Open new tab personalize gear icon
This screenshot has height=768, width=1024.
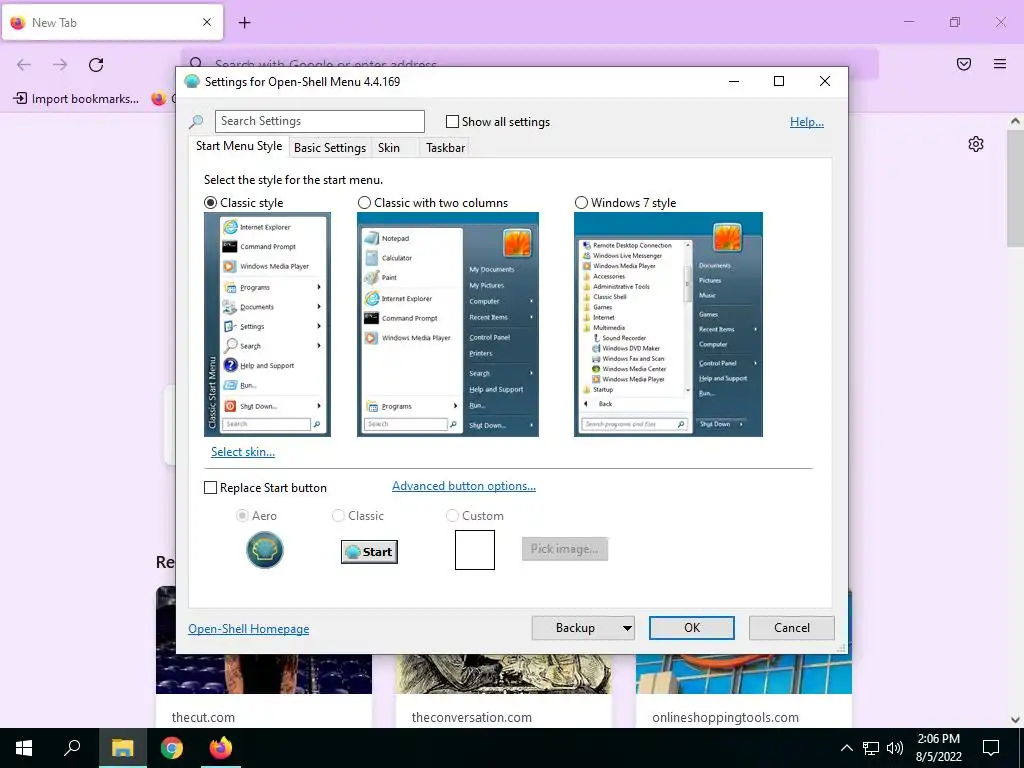coord(976,144)
